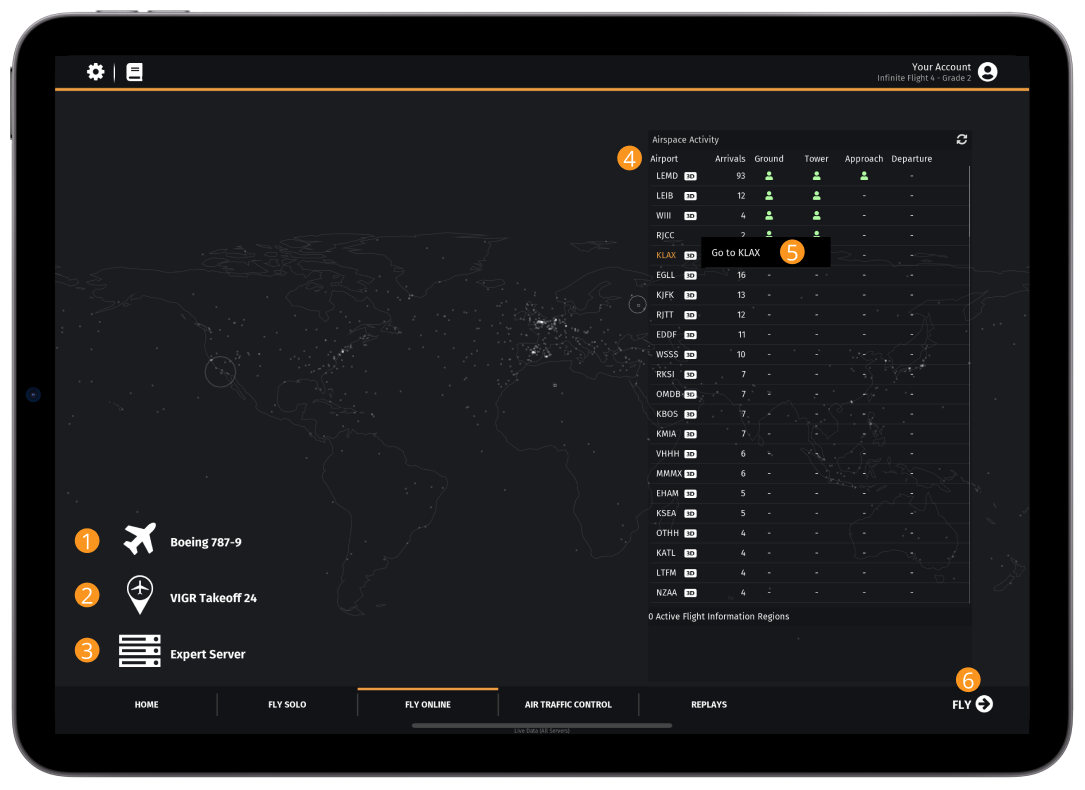This screenshot has height=790, width=1085.
Task: Open the user guide book icon
Action: click(134, 72)
